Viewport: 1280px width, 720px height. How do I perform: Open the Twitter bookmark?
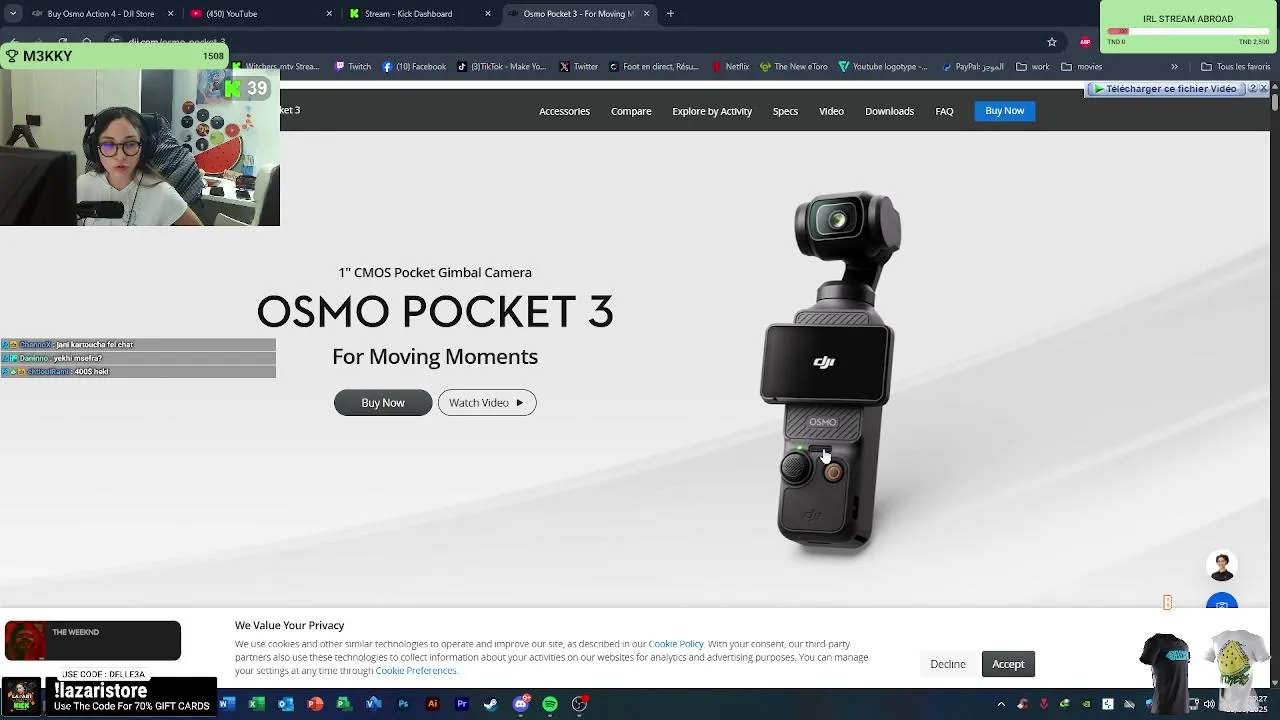579,67
